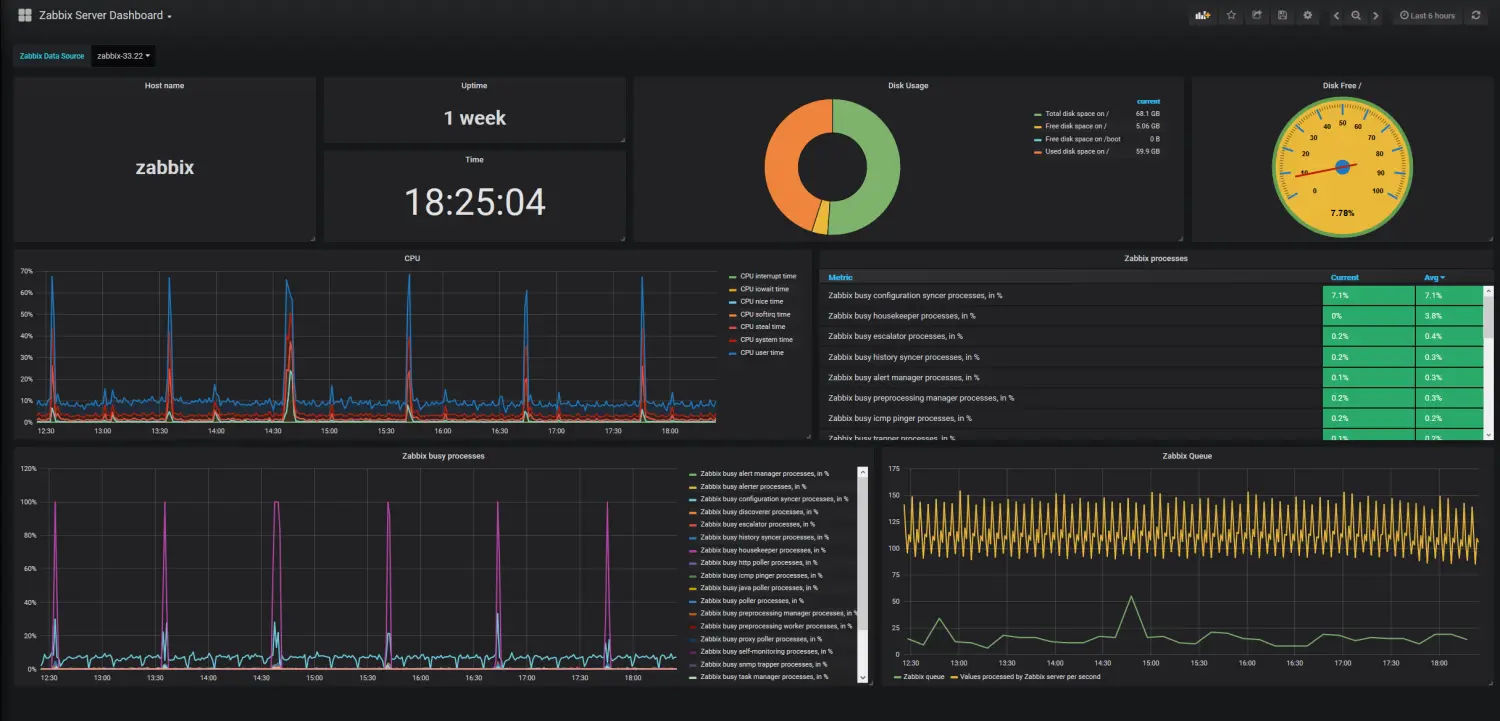The height and width of the screenshot is (721, 1500).
Task: Open the CPU panel title menu
Action: [x=412, y=258]
